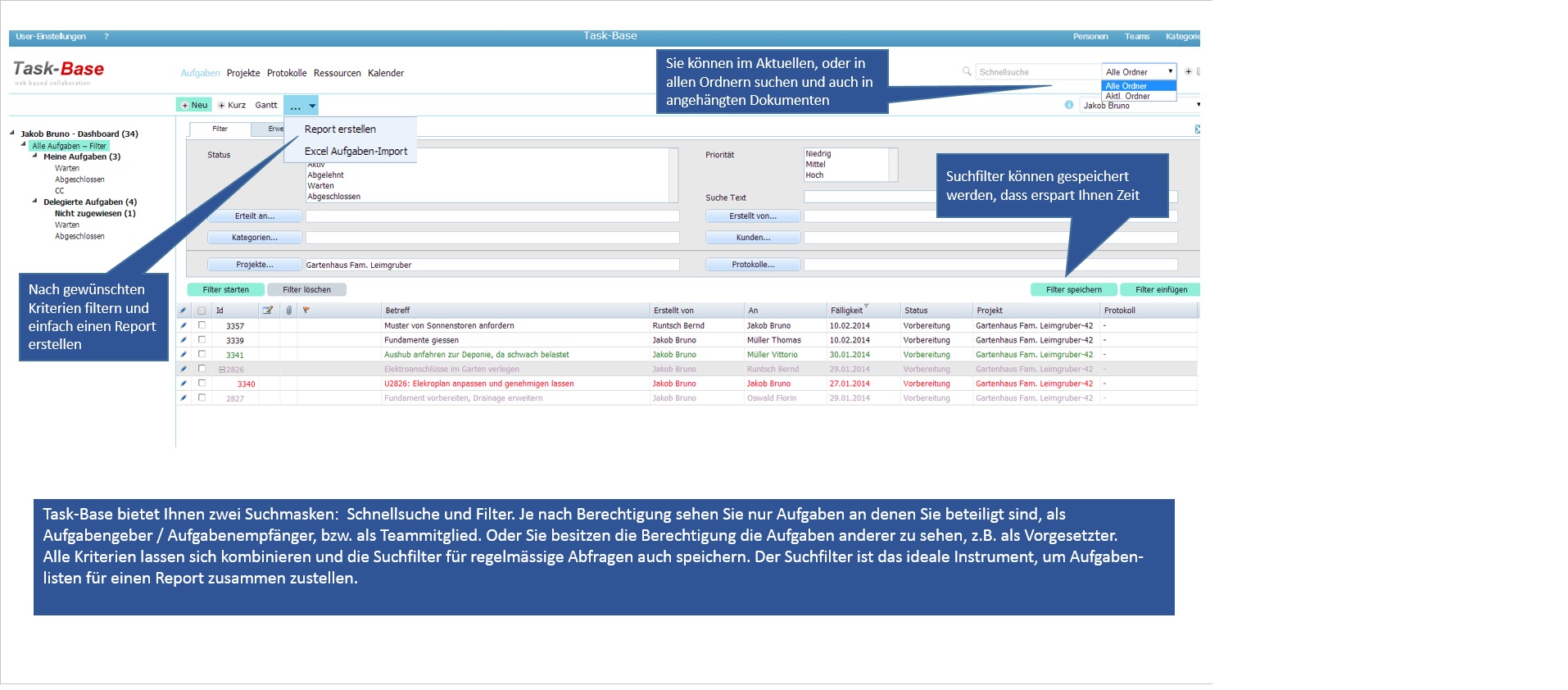The image size is (1568, 690).
Task: Collapse the Alle Aufgaben – Filter node
Action: 24,144
